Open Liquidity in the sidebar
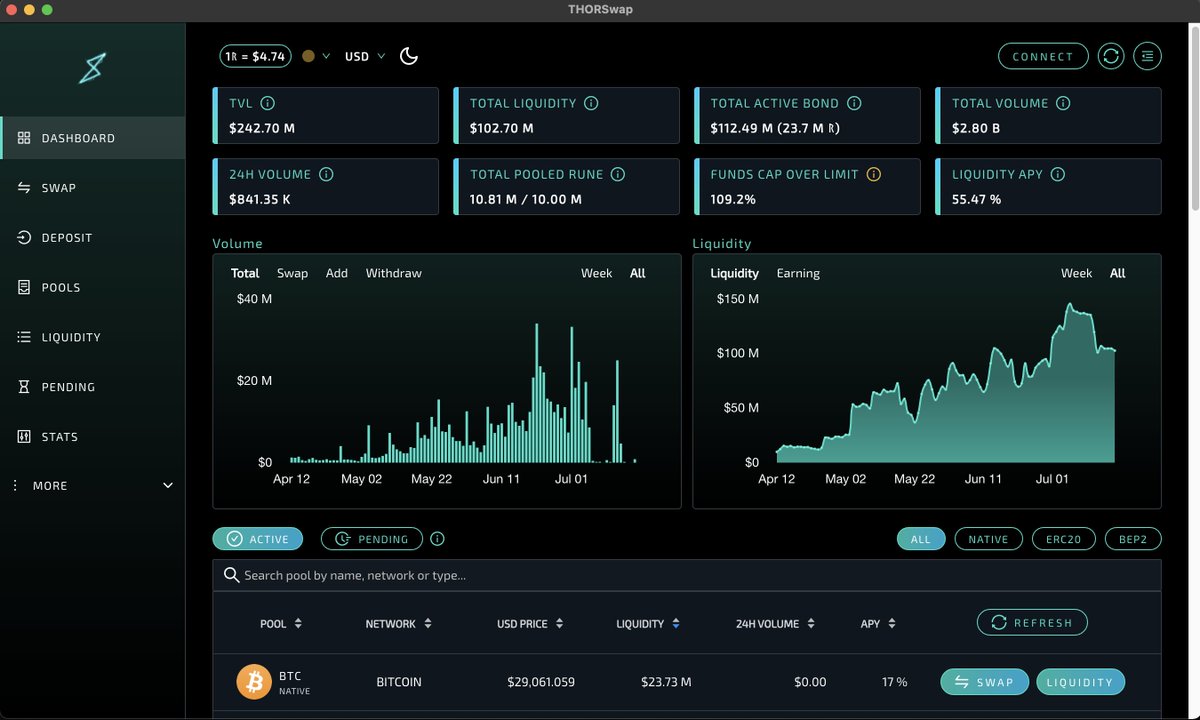The height and width of the screenshot is (720, 1200). click(x=92, y=337)
